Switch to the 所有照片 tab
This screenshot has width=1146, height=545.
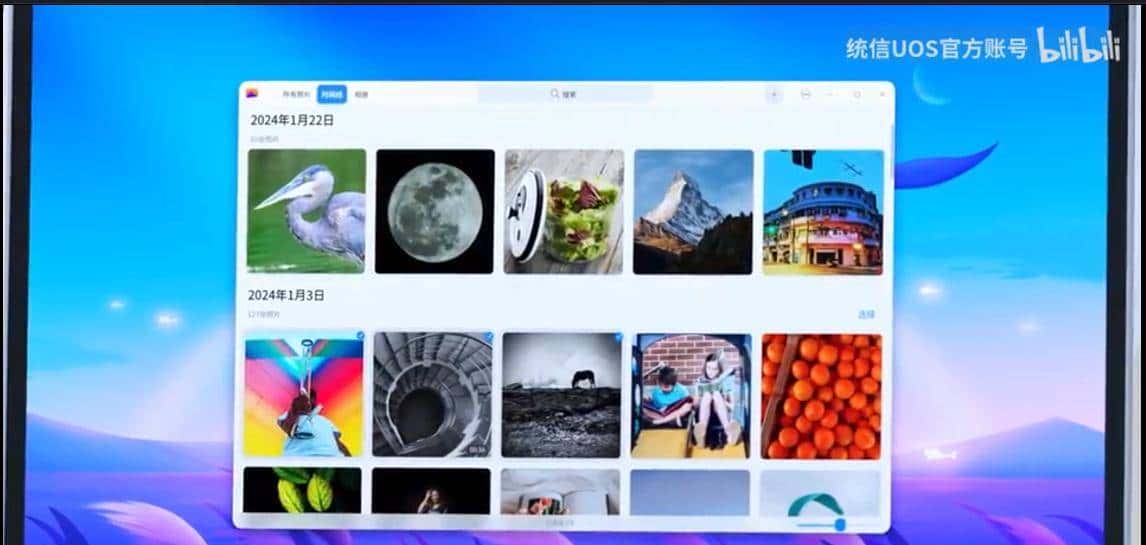pos(296,94)
